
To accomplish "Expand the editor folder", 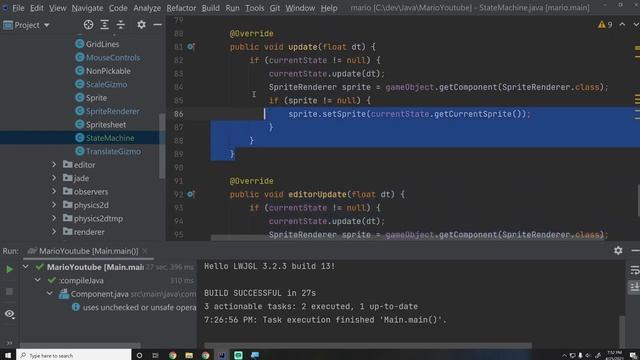I will [x=54, y=164].
